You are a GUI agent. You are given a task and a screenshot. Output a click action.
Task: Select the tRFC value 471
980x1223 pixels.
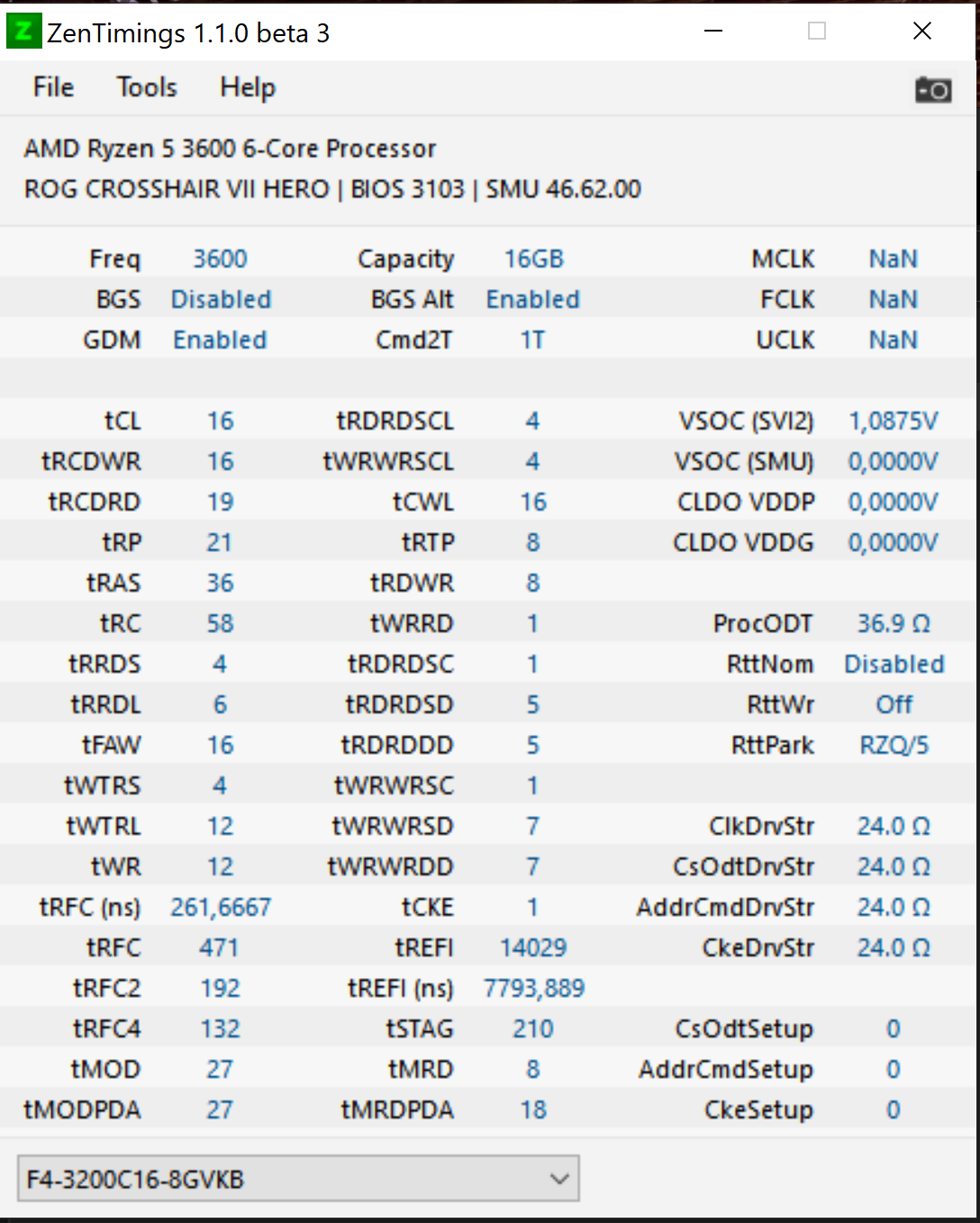[x=220, y=948]
